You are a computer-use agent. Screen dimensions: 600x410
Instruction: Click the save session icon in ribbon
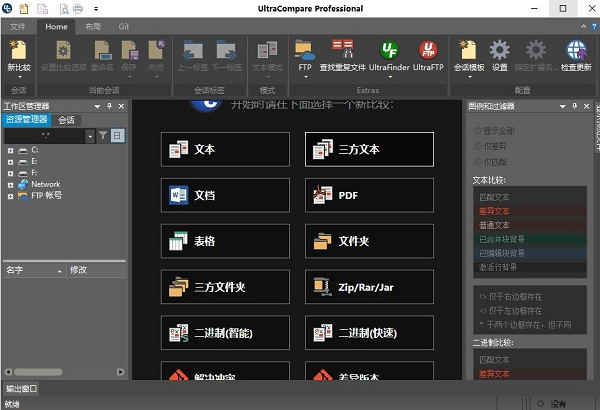(x=129, y=51)
